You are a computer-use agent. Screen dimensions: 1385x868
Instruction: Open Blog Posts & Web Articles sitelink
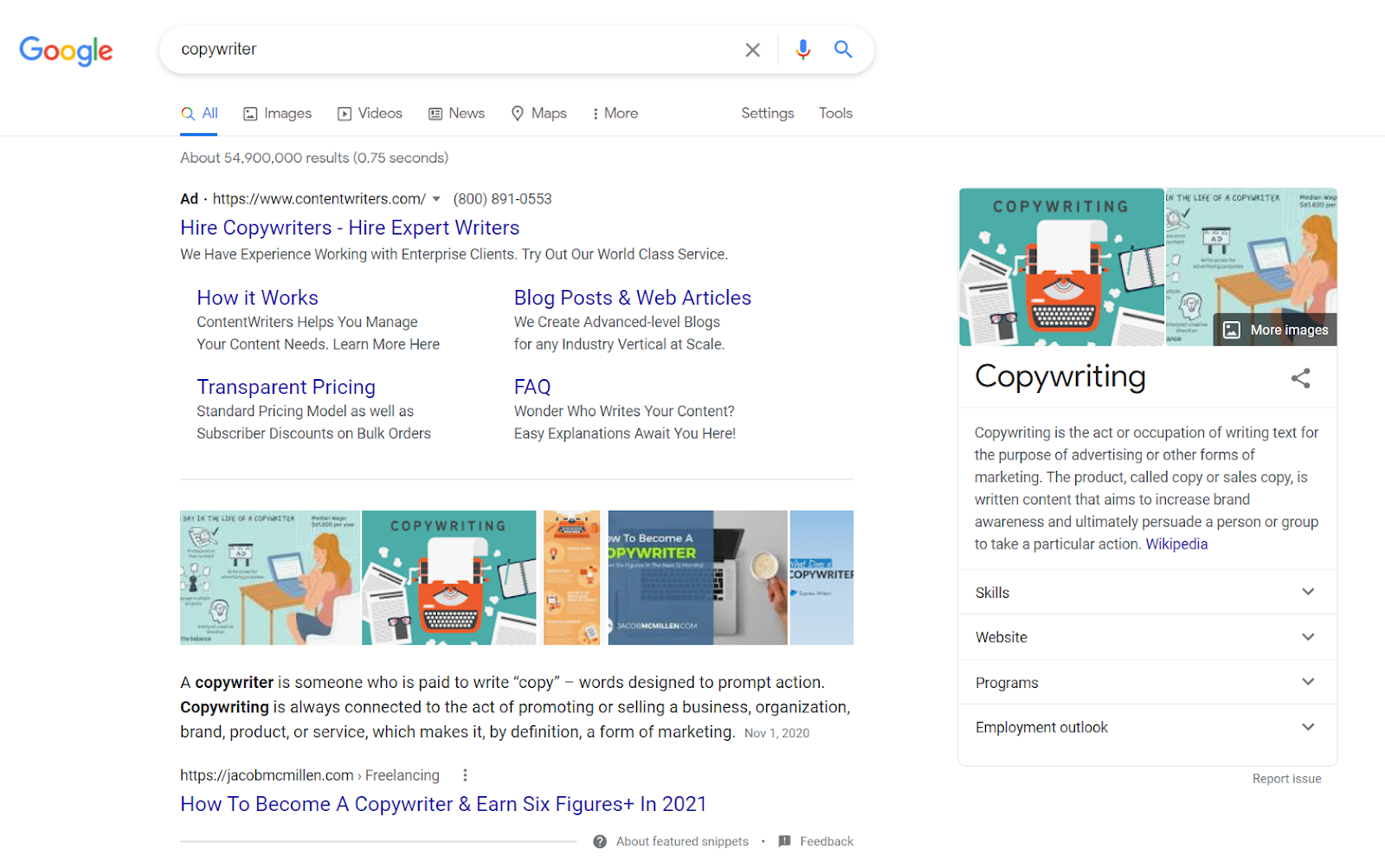(x=633, y=298)
